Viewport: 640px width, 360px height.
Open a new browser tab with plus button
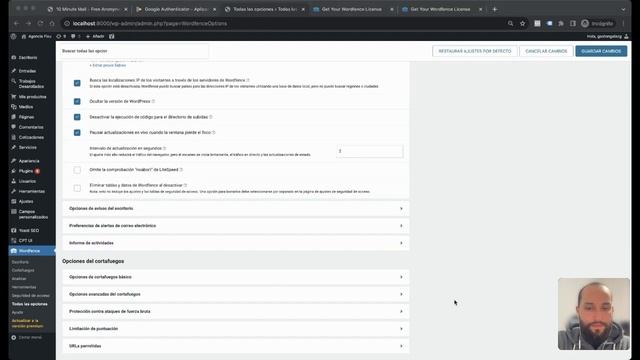click(495, 9)
